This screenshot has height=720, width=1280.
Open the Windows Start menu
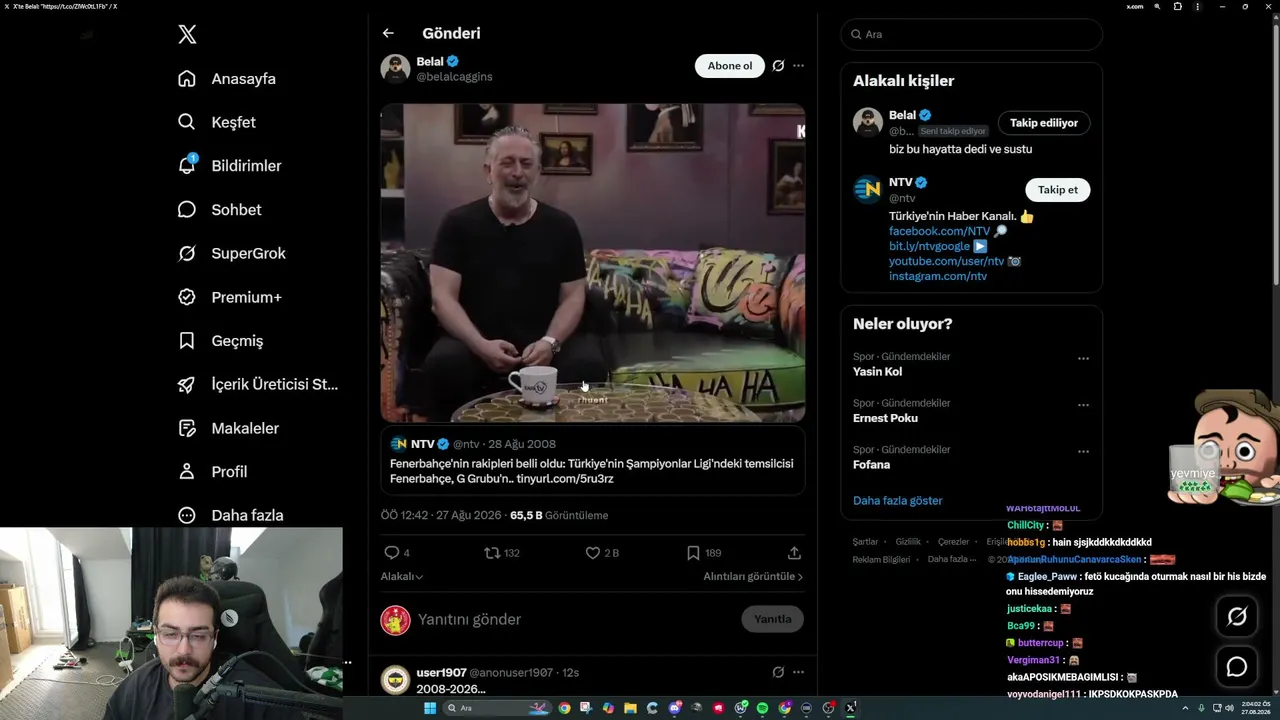click(x=430, y=708)
